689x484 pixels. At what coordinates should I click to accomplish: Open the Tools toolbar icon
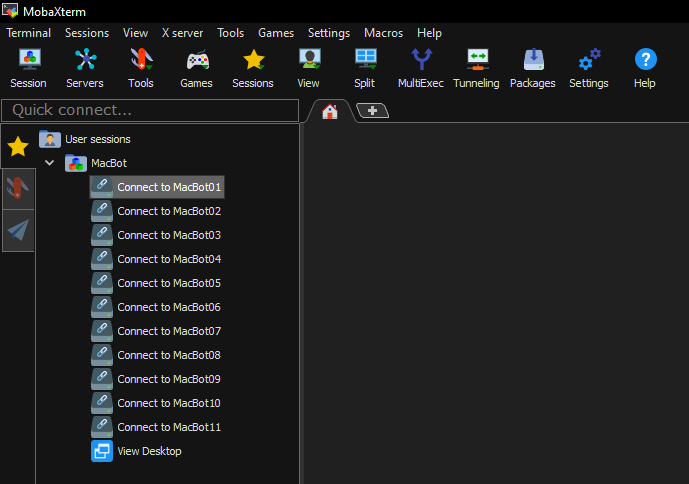click(141, 67)
